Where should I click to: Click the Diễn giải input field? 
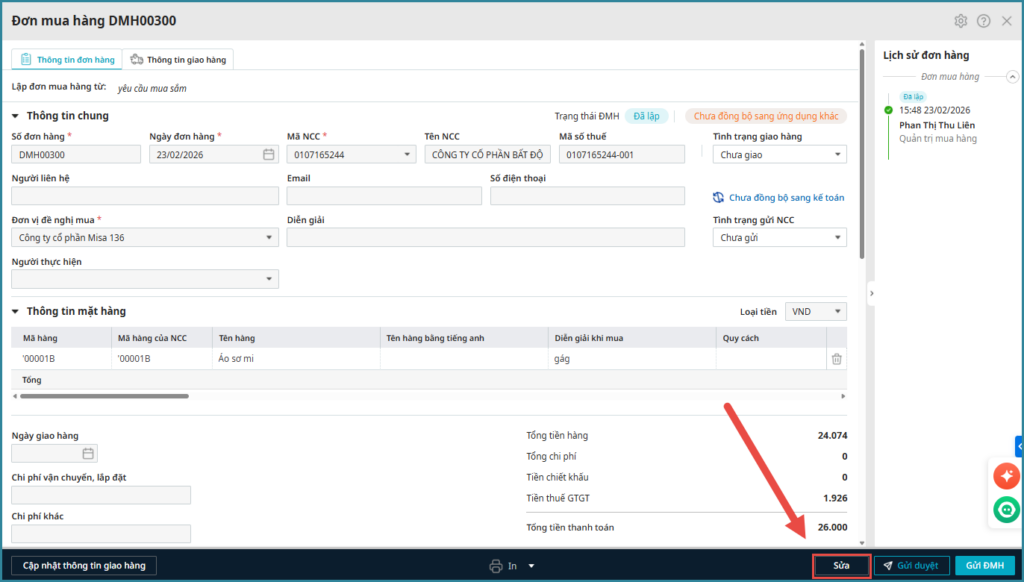(x=485, y=238)
